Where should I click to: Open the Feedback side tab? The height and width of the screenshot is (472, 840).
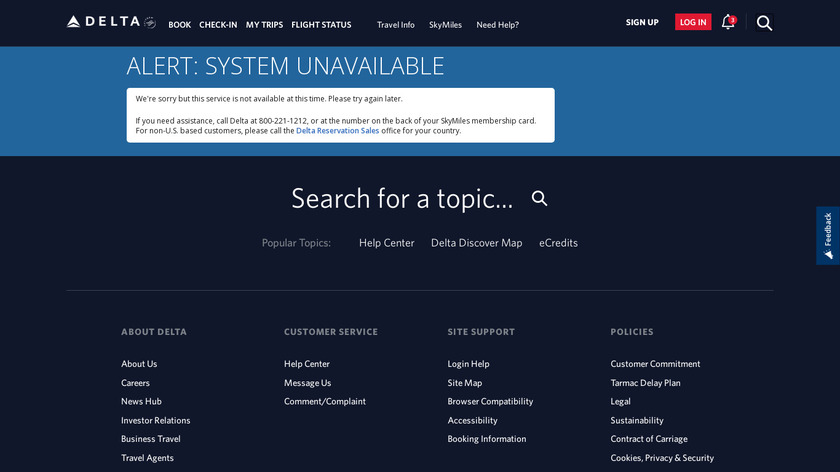click(x=828, y=236)
